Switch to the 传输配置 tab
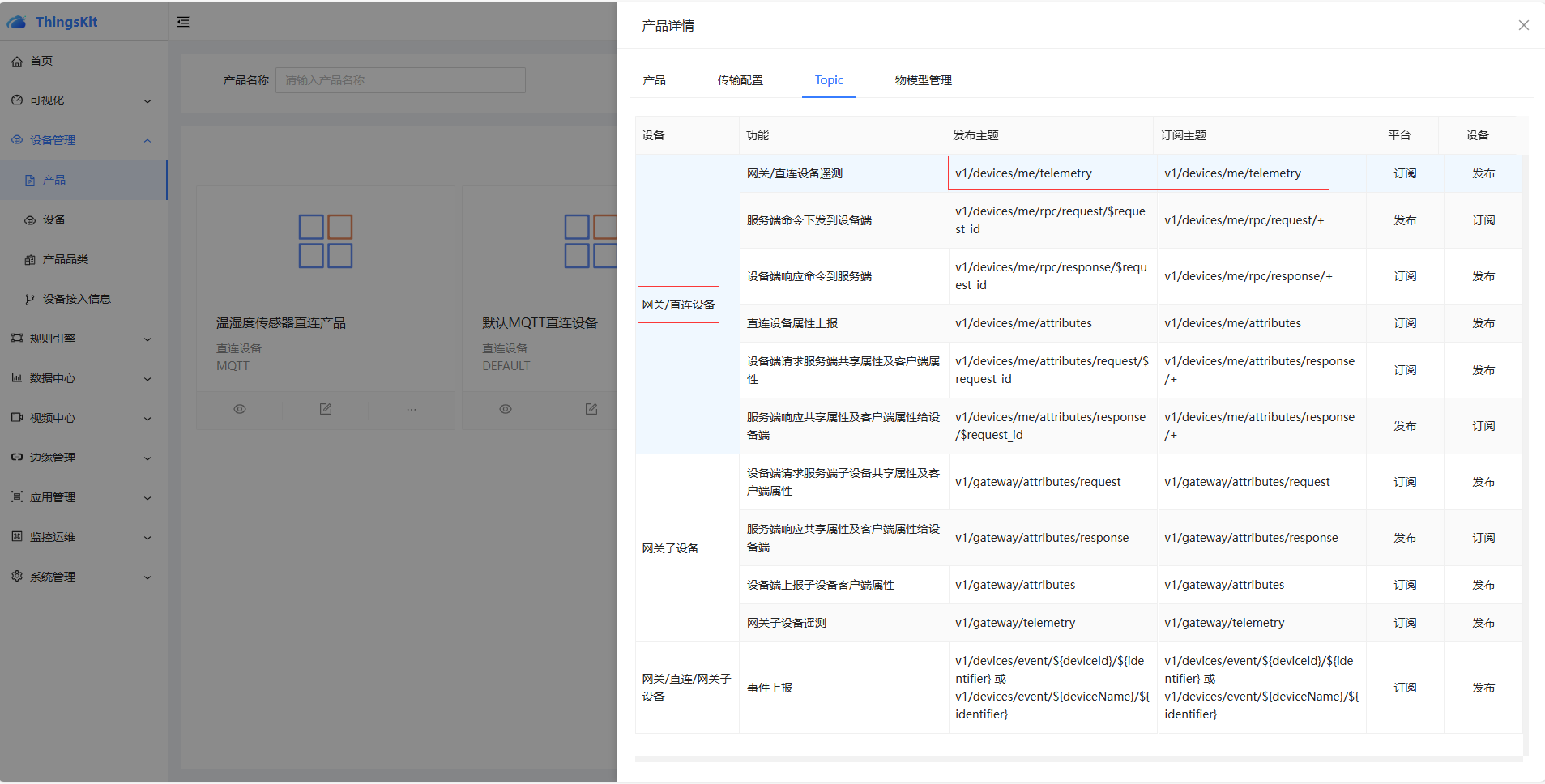Viewport: 1545px width, 784px height. tap(740, 80)
